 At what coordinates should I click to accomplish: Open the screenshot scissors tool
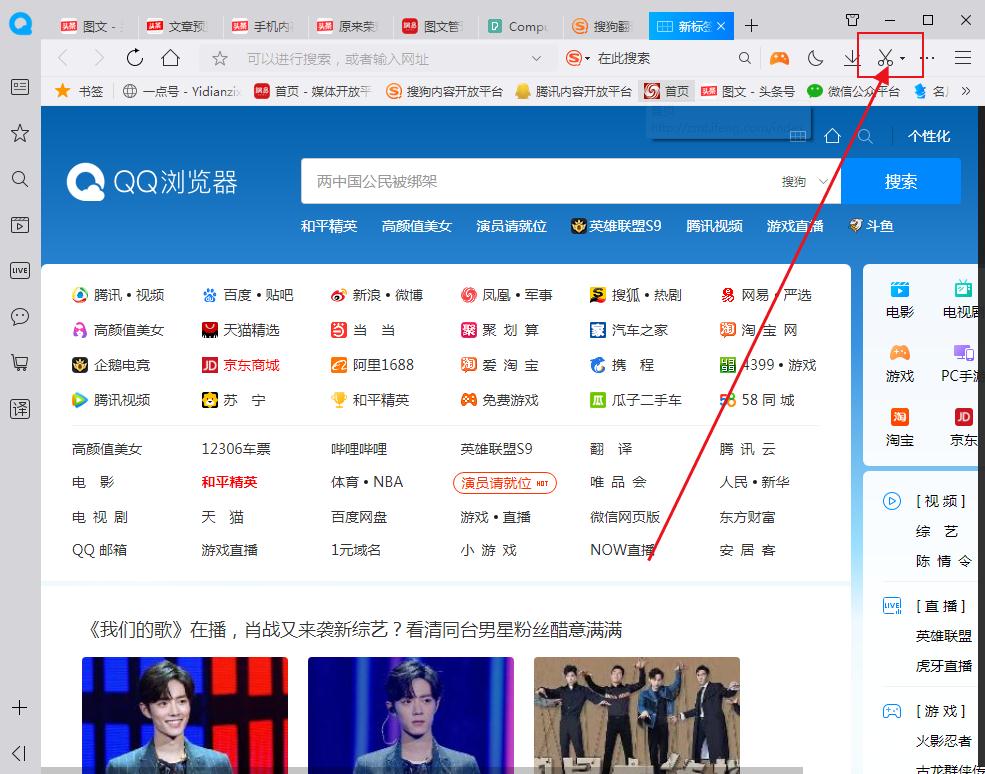pyautogui.click(x=885, y=59)
